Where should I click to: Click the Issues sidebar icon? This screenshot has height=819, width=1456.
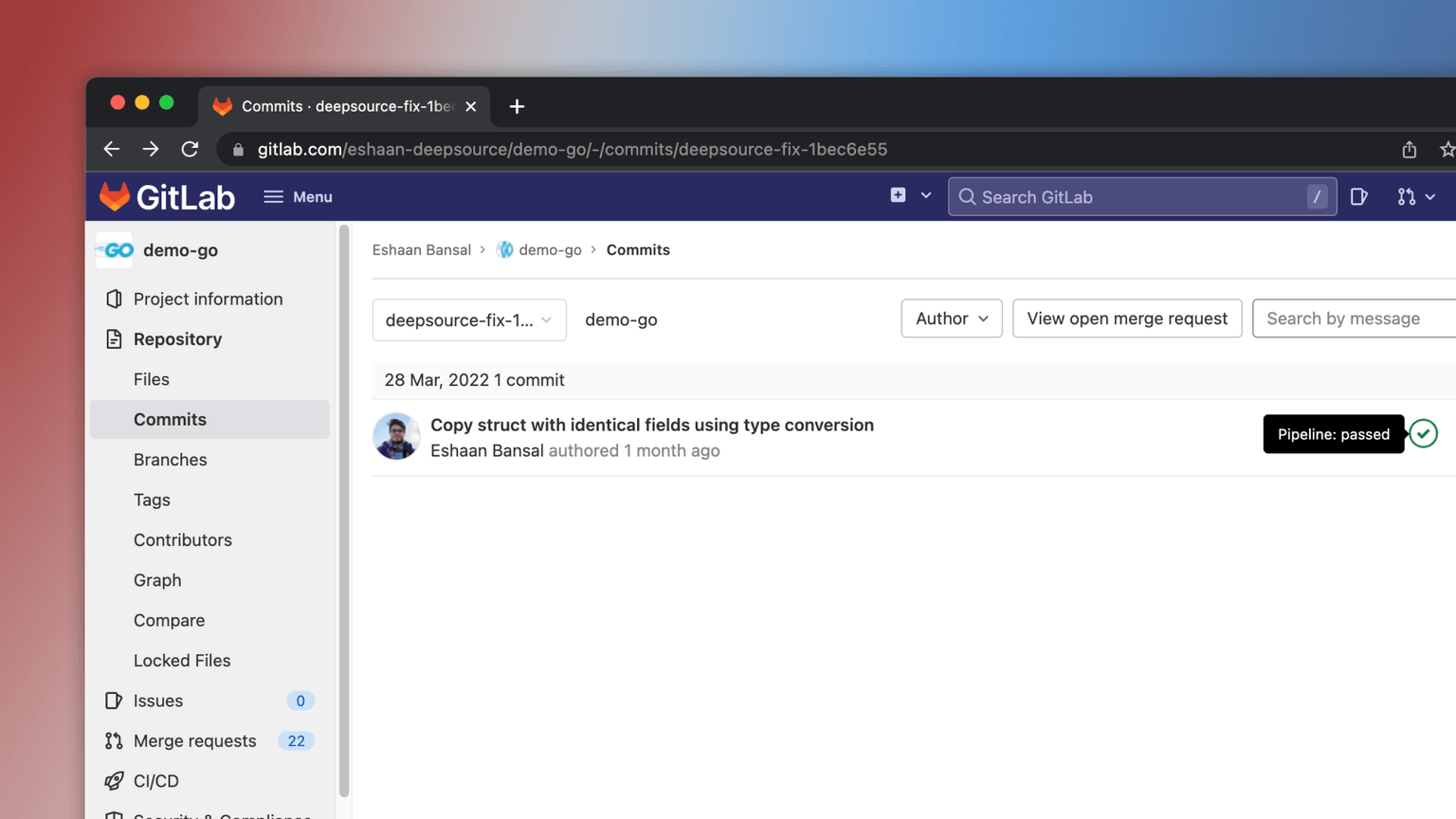114,701
